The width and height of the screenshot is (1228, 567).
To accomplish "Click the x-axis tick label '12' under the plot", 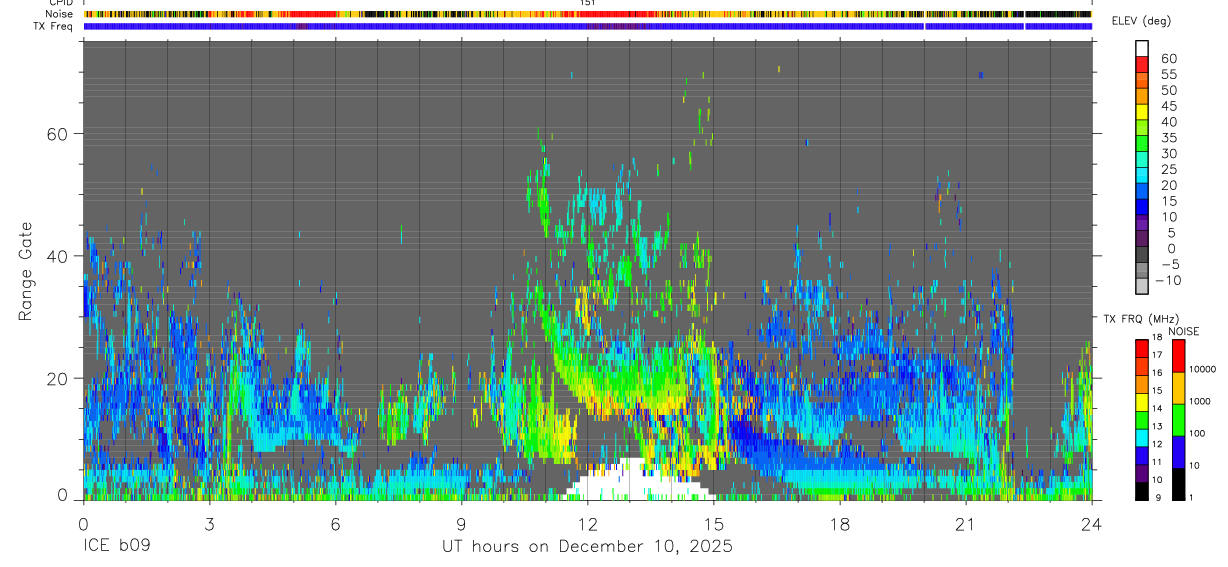I will point(588,524).
